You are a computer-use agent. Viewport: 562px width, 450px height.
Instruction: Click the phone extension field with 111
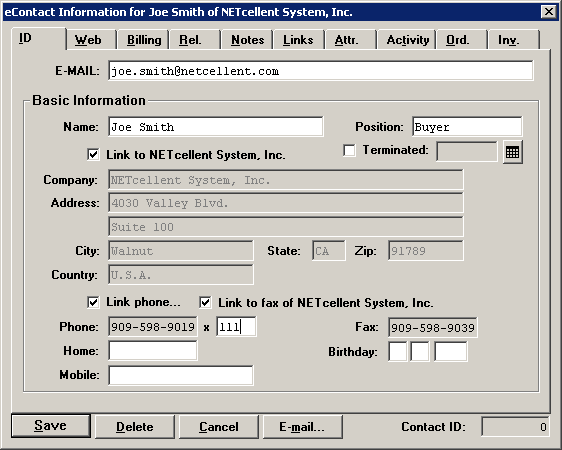point(236,327)
